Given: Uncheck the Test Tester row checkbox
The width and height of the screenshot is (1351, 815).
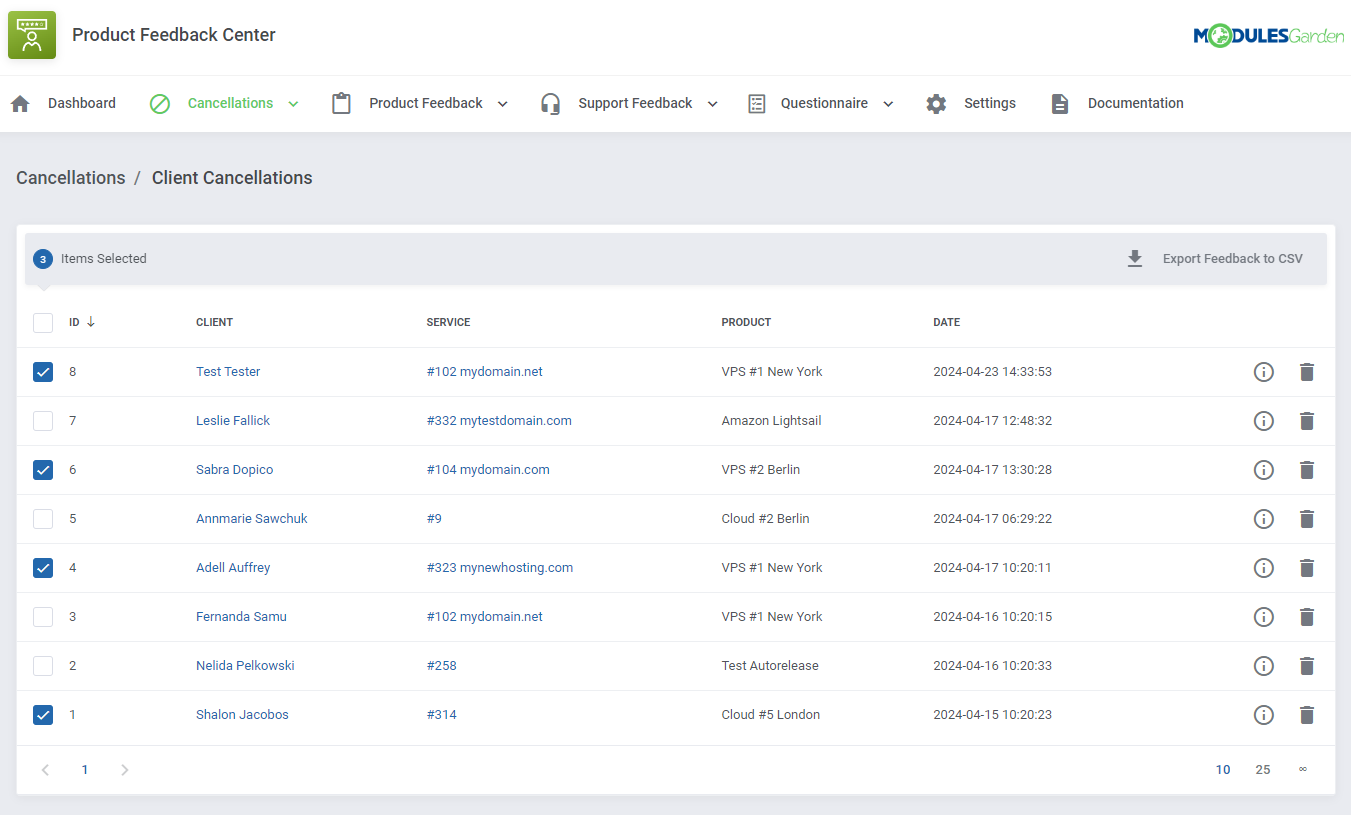Looking at the screenshot, I should pyautogui.click(x=42, y=371).
